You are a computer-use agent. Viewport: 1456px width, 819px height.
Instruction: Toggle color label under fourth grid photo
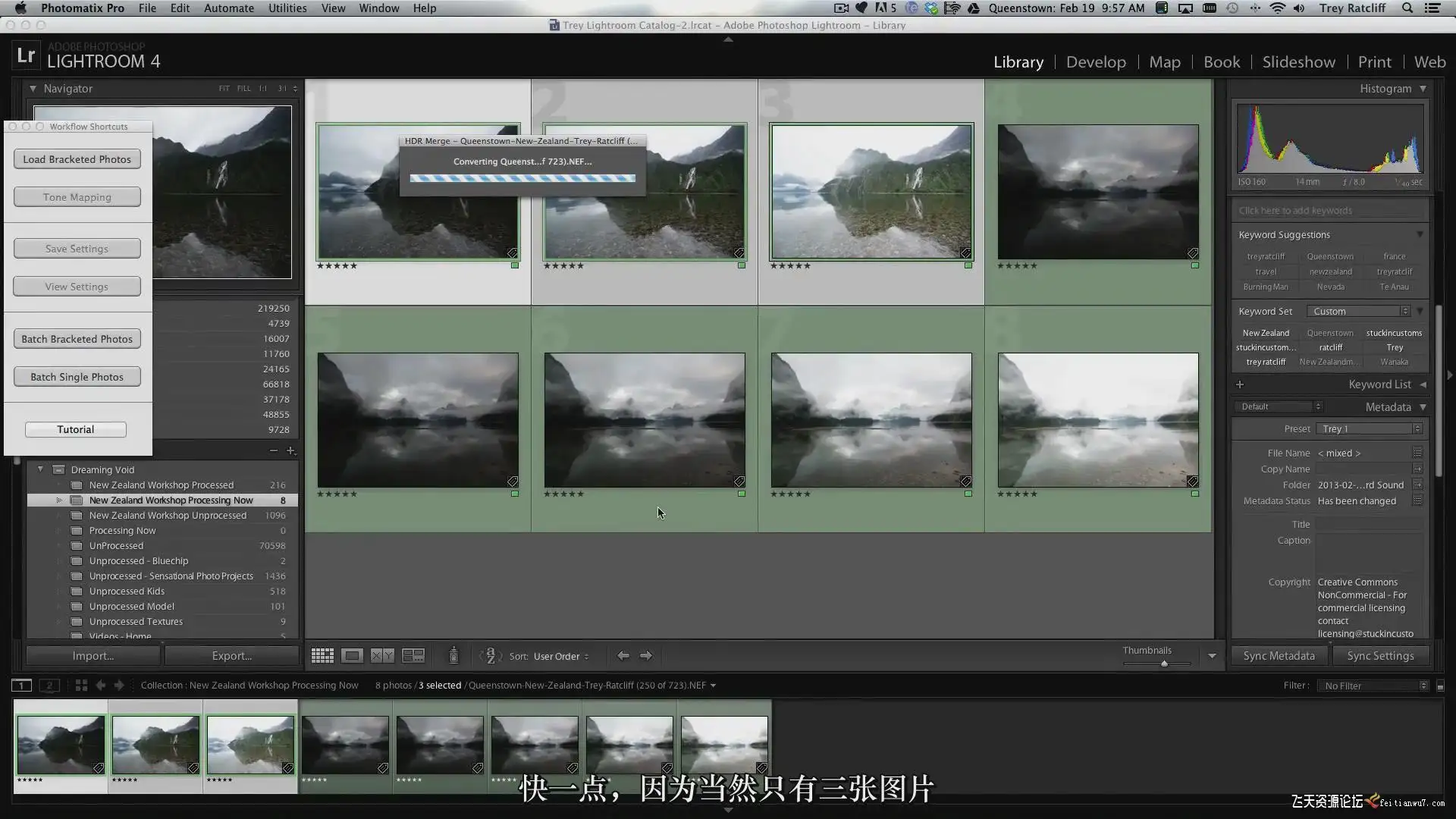(x=1195, y=265)
